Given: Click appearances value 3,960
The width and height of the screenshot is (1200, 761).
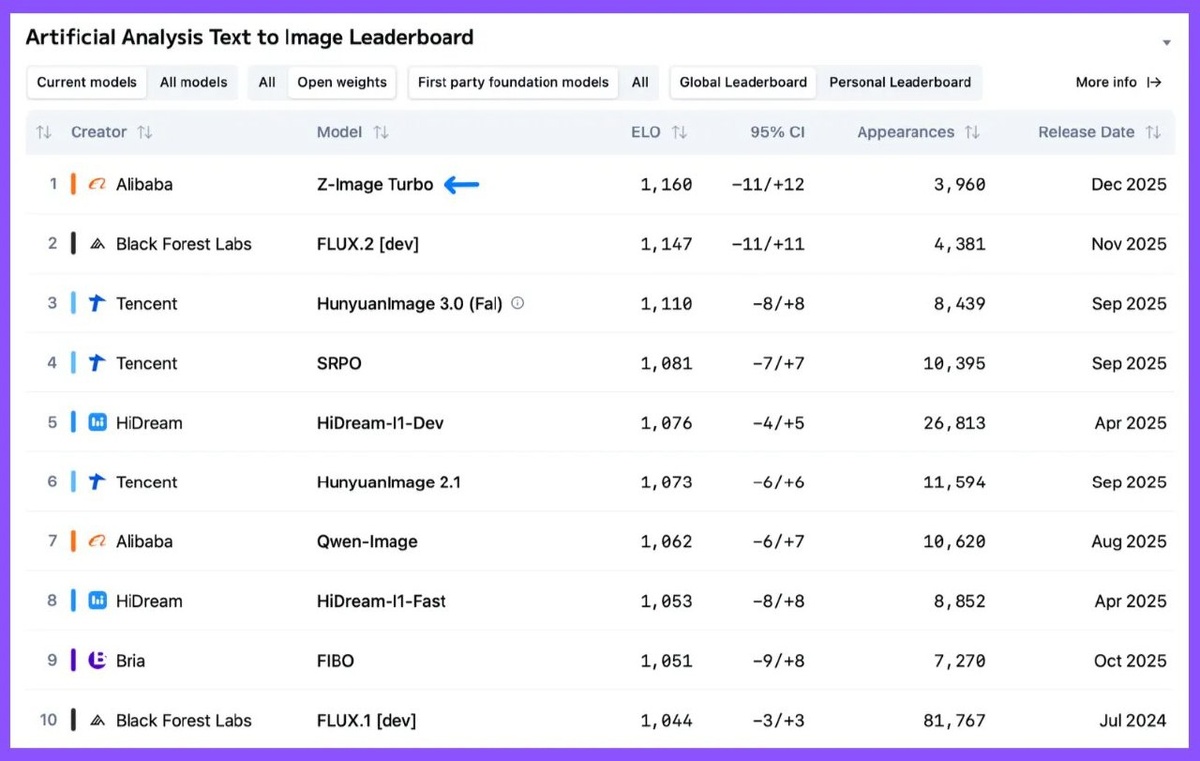Looking at the screenshot, I should 960,184.
